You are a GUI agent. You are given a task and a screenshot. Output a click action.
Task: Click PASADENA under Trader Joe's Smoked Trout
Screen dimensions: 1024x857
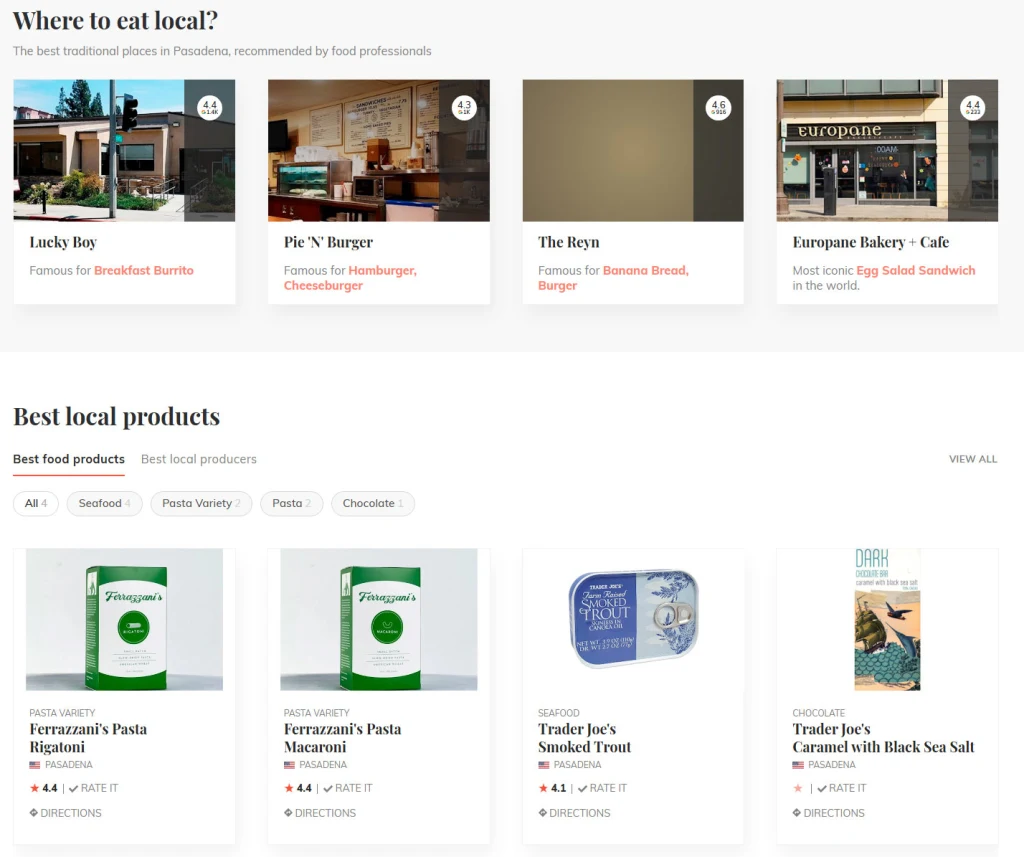[x=577, y=765]
